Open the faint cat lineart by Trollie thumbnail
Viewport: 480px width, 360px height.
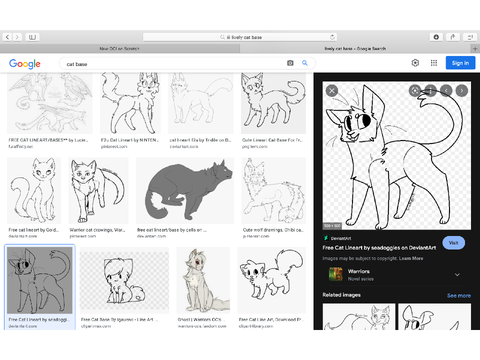pos(201,103)
